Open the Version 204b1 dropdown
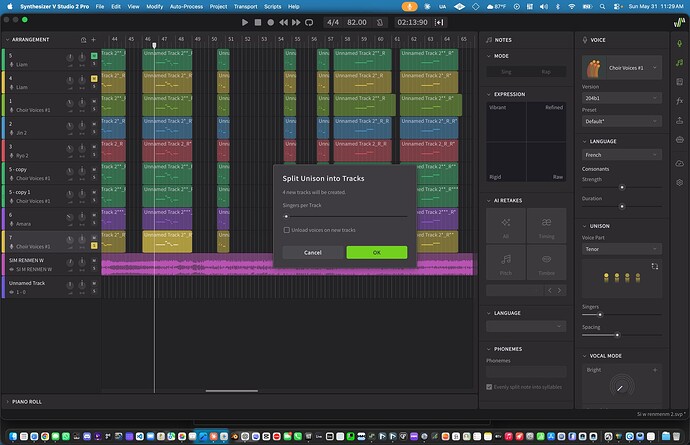 622,98
